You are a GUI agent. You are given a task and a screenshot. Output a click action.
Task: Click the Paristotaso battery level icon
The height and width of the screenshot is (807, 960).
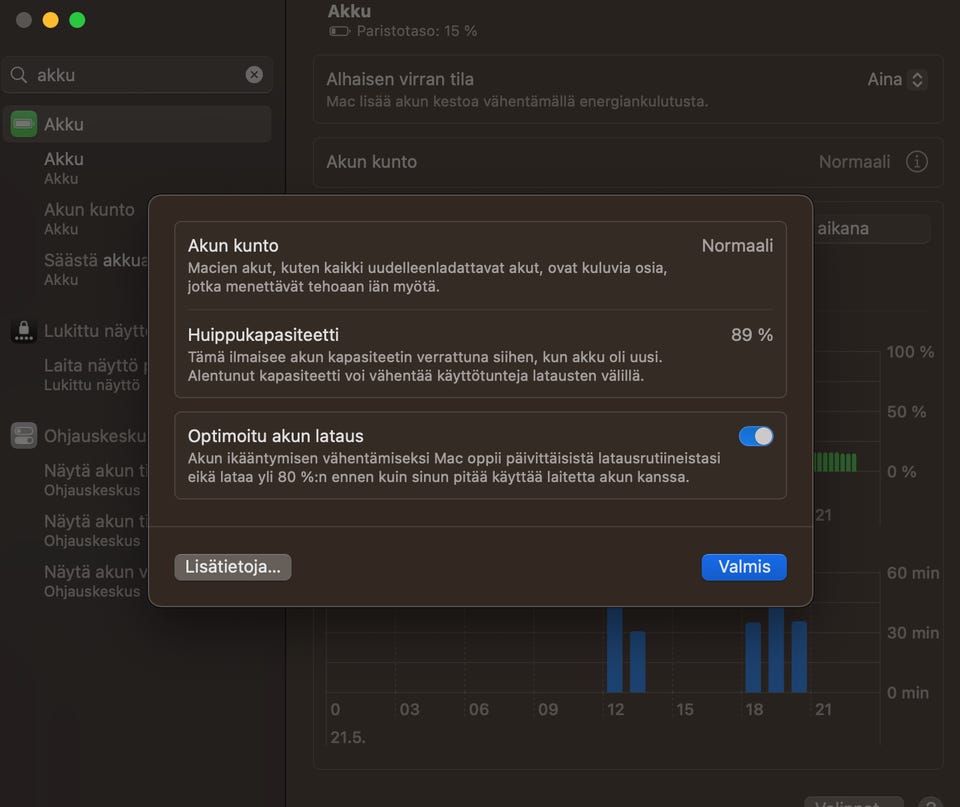tap(339, 31)
